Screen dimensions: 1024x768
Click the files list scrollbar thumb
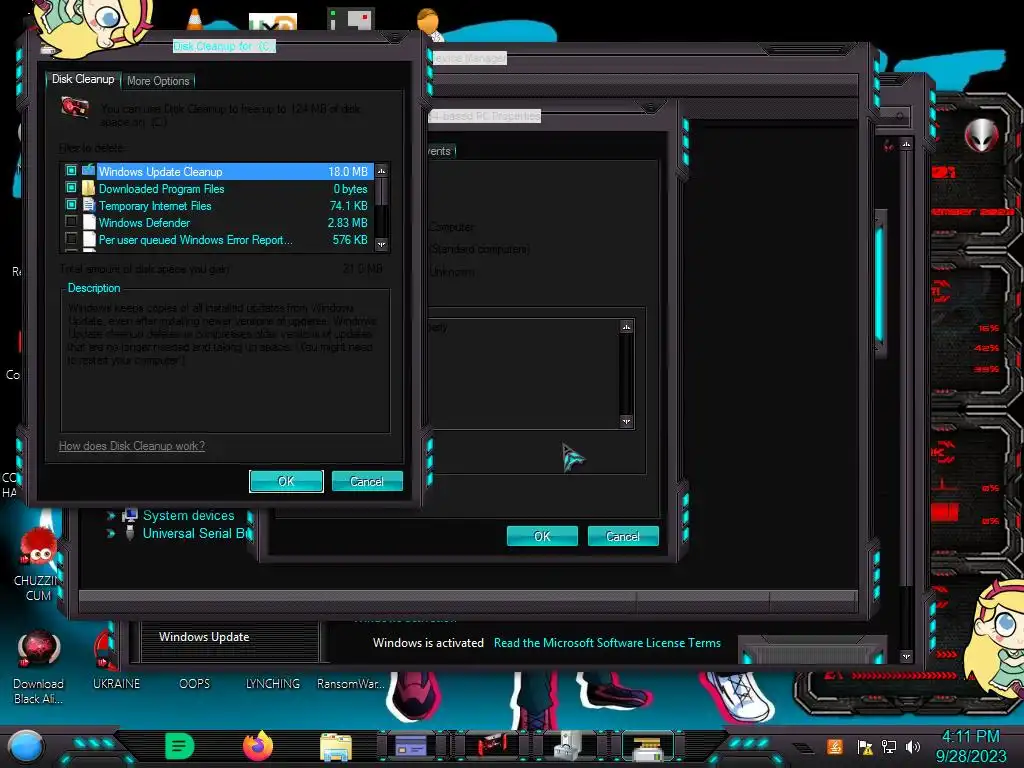tap(381, 192)
